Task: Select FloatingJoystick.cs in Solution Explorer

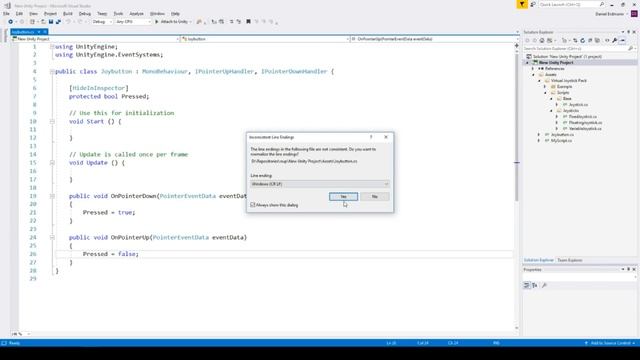Action: click(585, 122)
